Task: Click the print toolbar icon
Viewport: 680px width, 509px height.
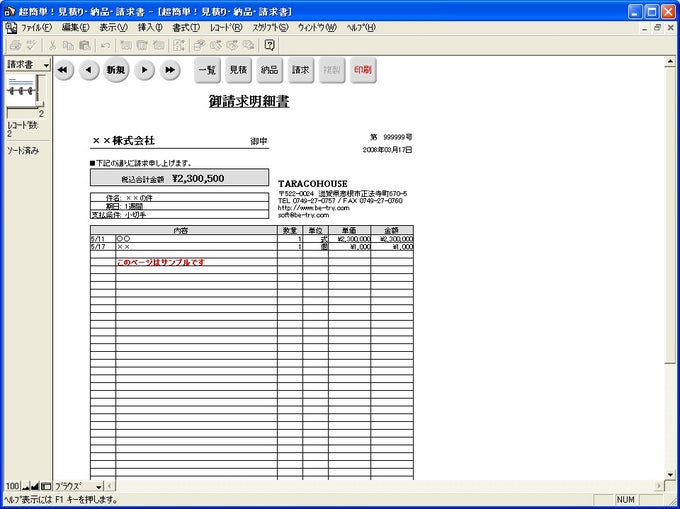Action: click(16, 45)
